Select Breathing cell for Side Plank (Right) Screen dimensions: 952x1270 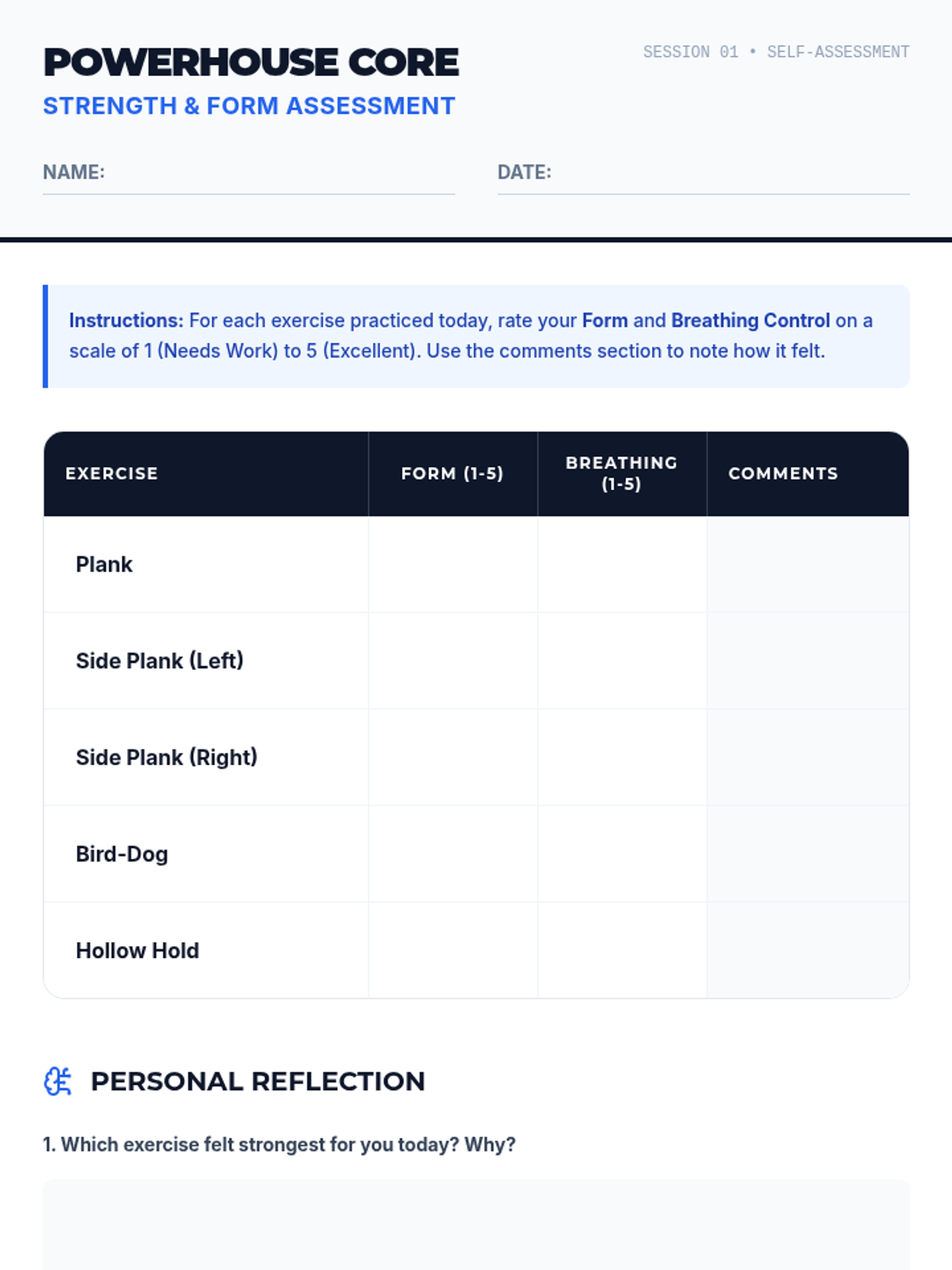coord(622,757)
